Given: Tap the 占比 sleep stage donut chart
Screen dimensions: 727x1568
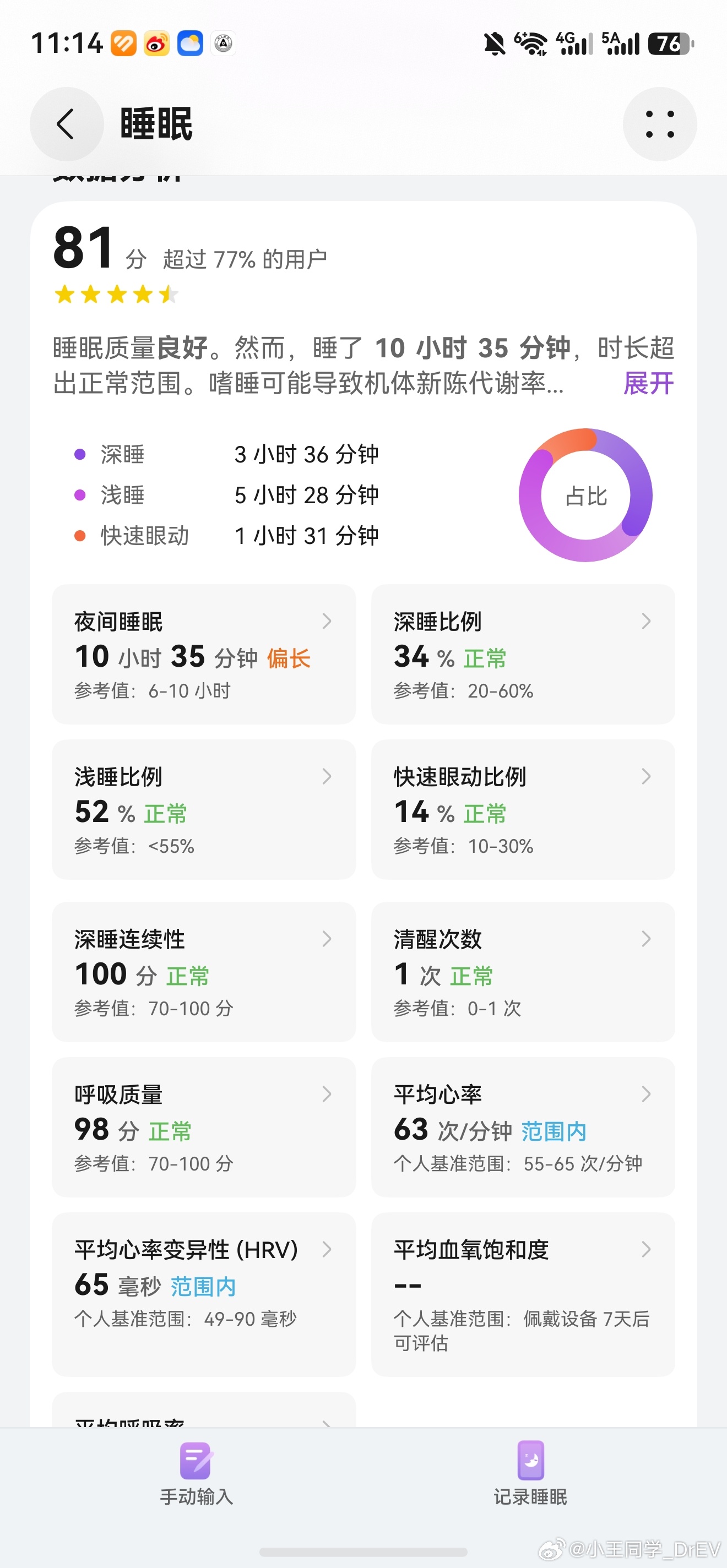Looking at the screenshot, I should (586, 496).
